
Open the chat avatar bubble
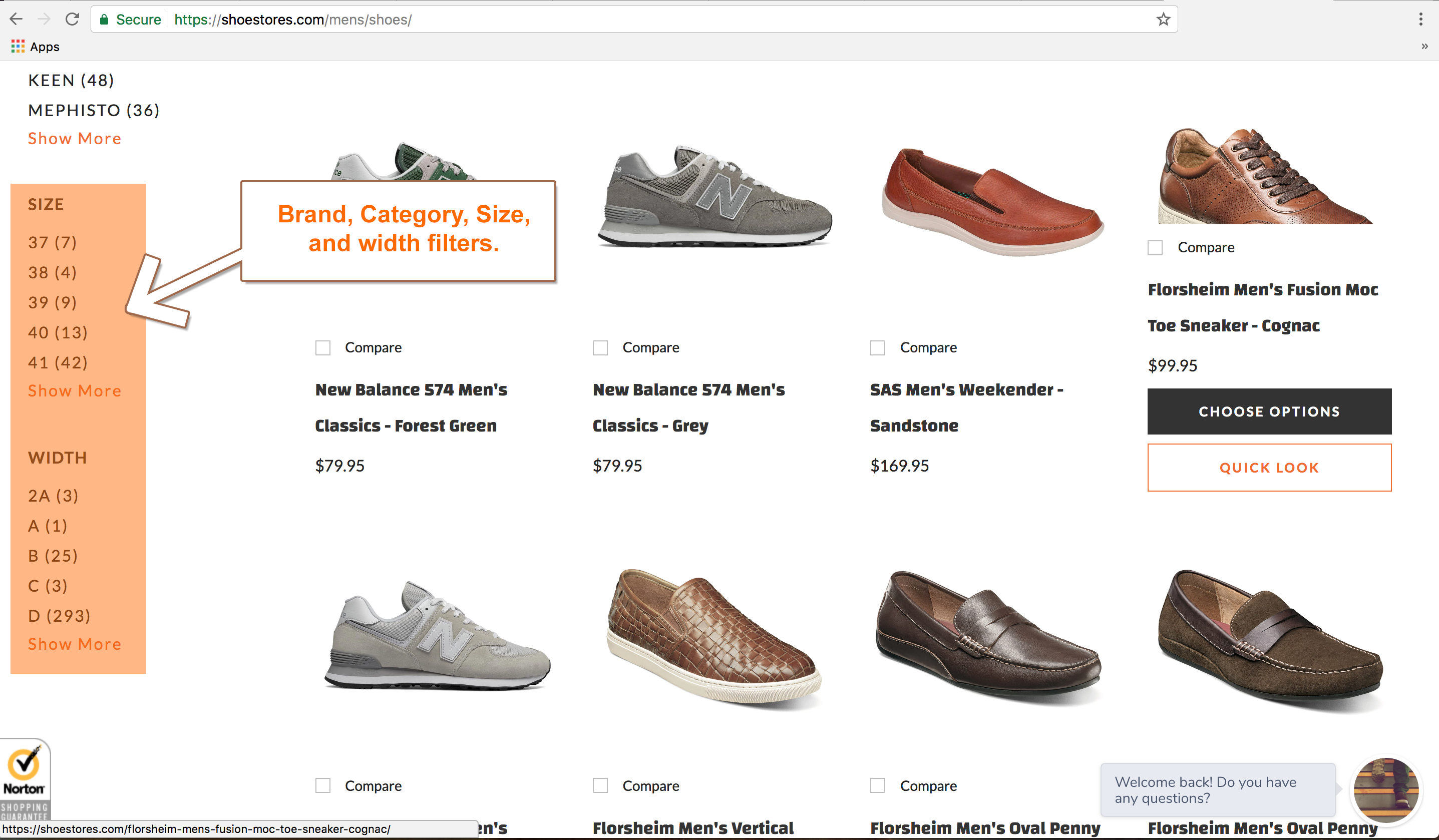[1386, 790]
